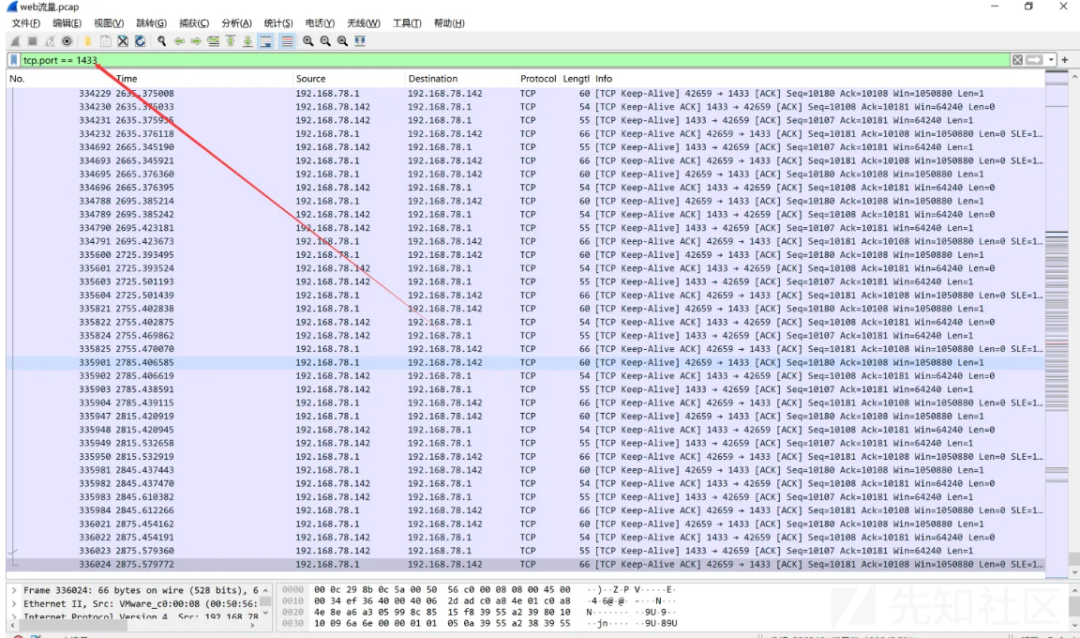Select packet number 336024
Screen dimensions: 1080x638
tap(526, 564)
